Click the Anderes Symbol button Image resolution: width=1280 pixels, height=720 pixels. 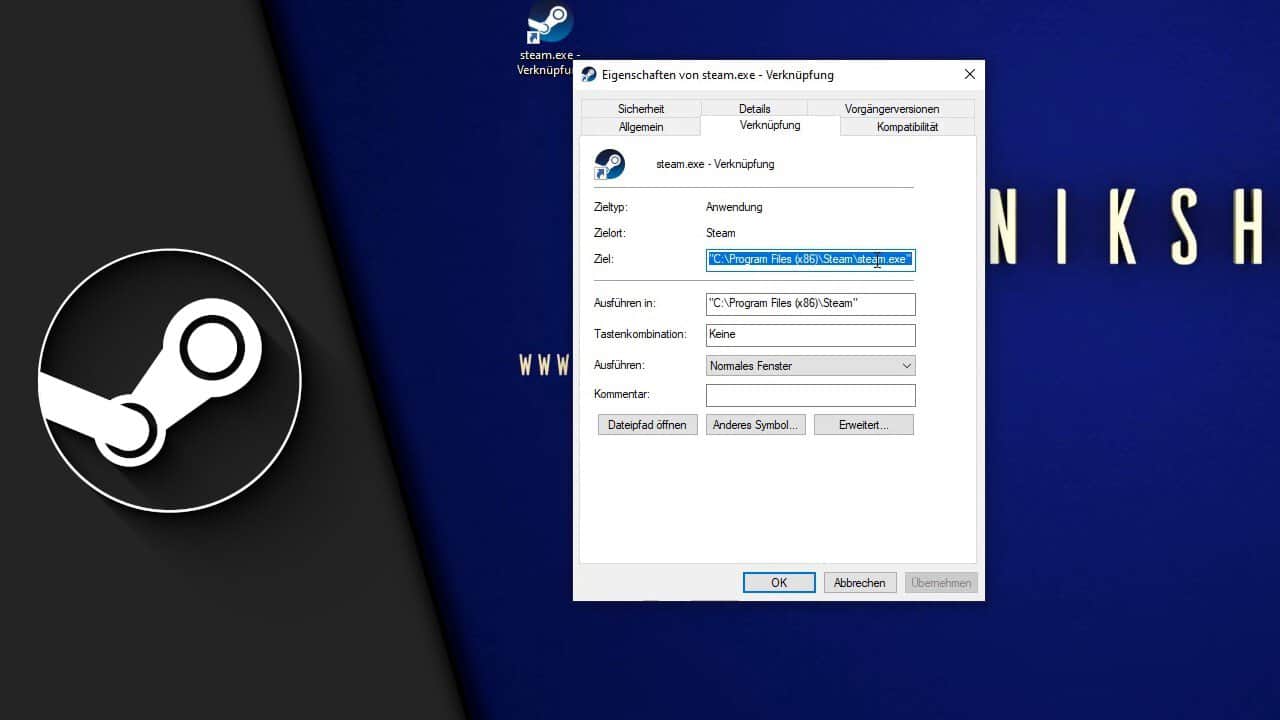point(755,425)
